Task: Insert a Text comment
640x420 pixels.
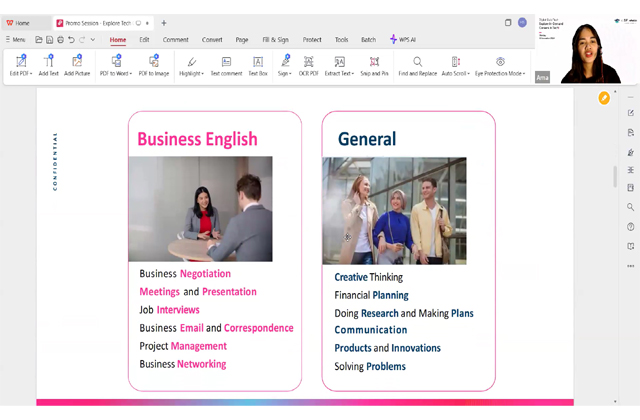Action: pyautogui.click(x=226, y=62)
